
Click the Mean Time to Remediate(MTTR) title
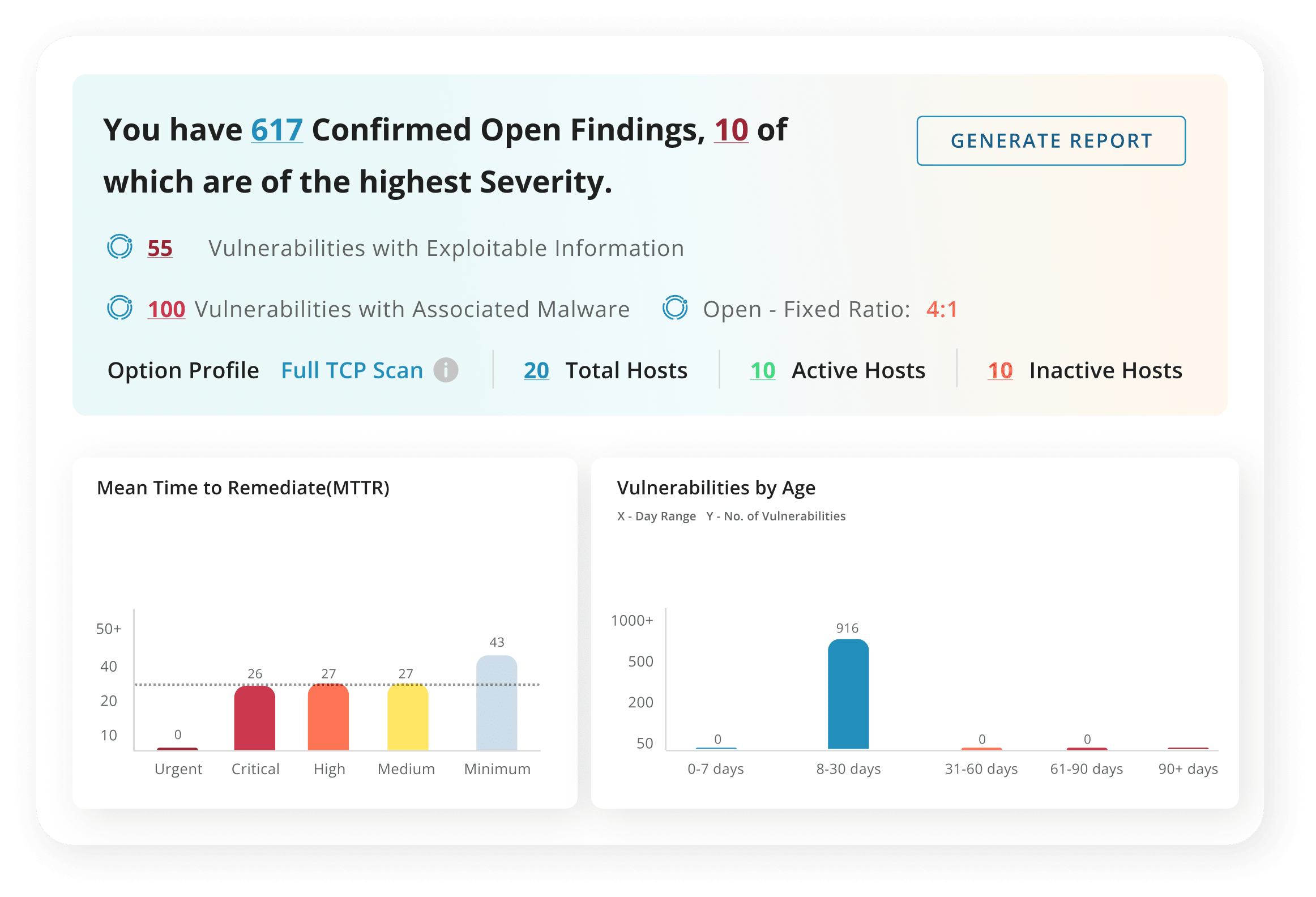point(243,488)
